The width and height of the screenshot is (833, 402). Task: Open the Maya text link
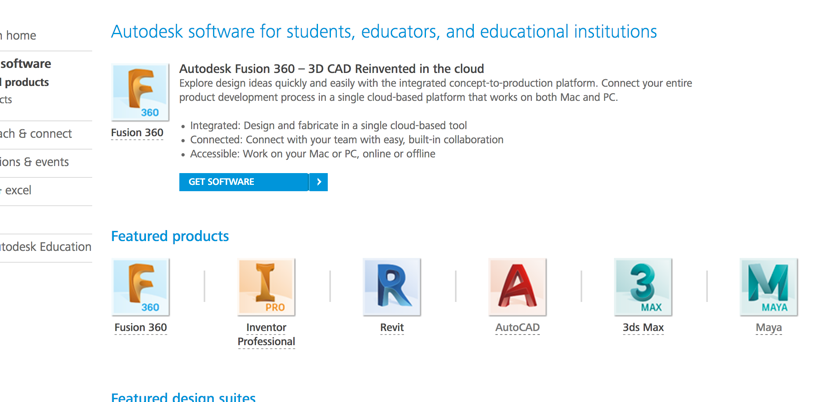pos(769,328)
